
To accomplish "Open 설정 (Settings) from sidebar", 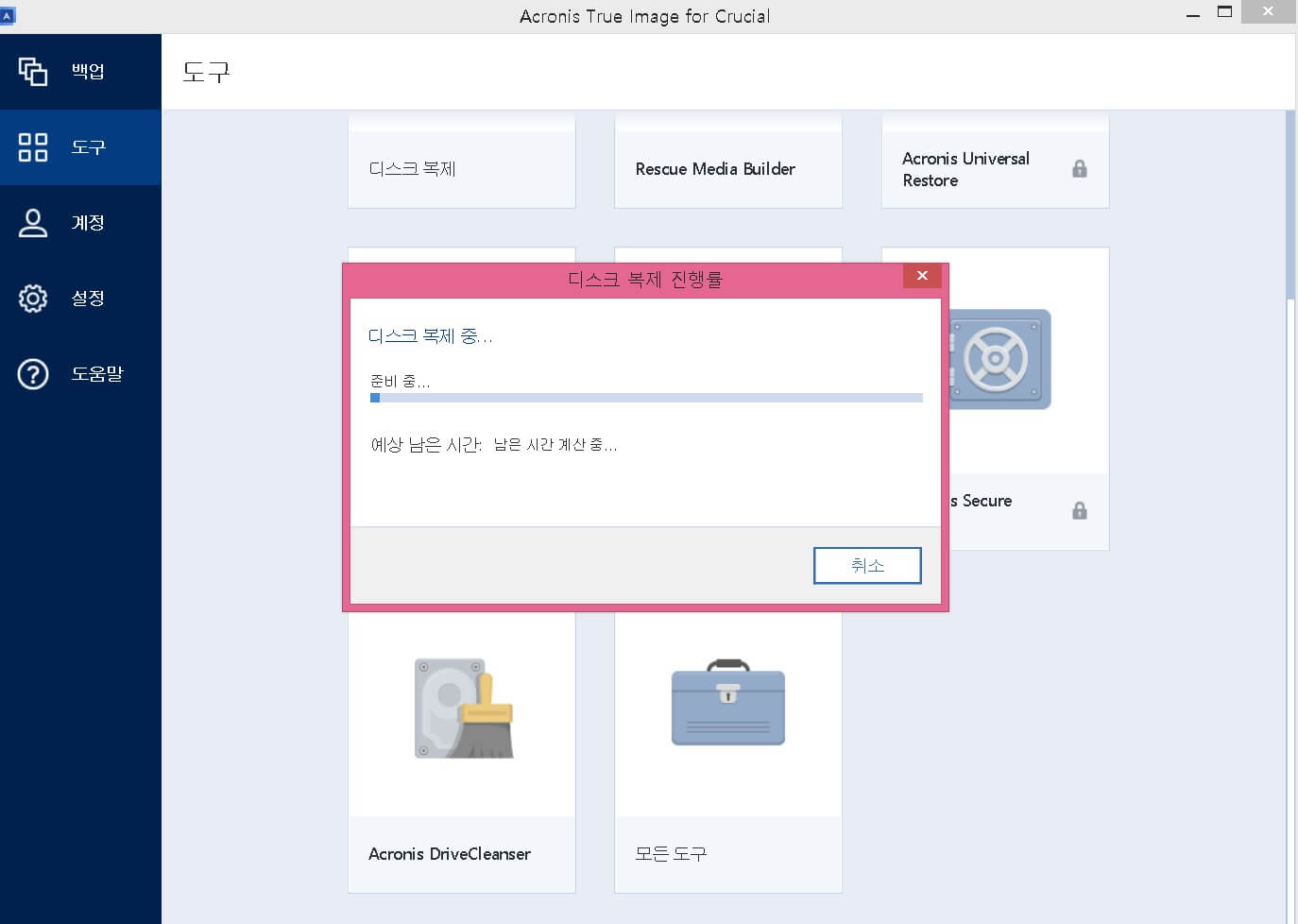I will (80, 299).
